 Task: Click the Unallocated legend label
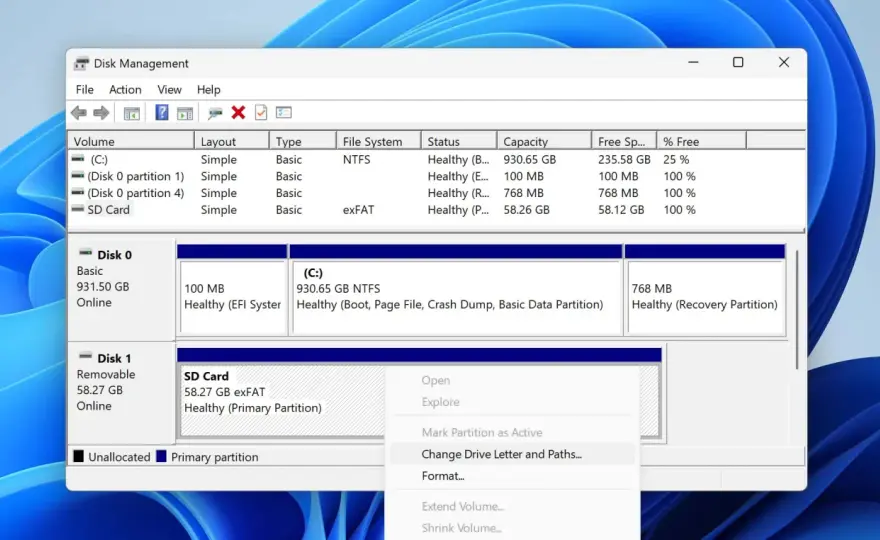tap(119, 457)
